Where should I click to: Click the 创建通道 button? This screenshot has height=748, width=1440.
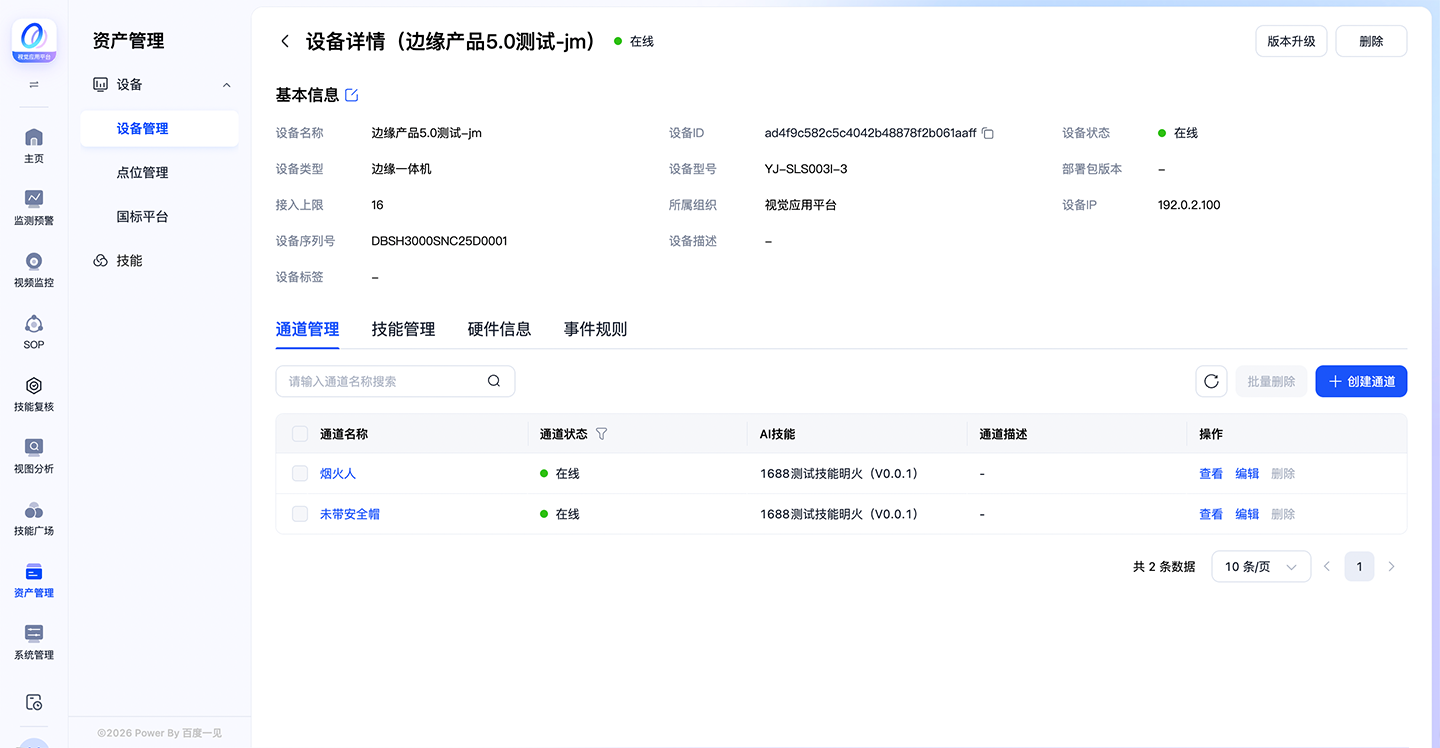click(1361, 381)
